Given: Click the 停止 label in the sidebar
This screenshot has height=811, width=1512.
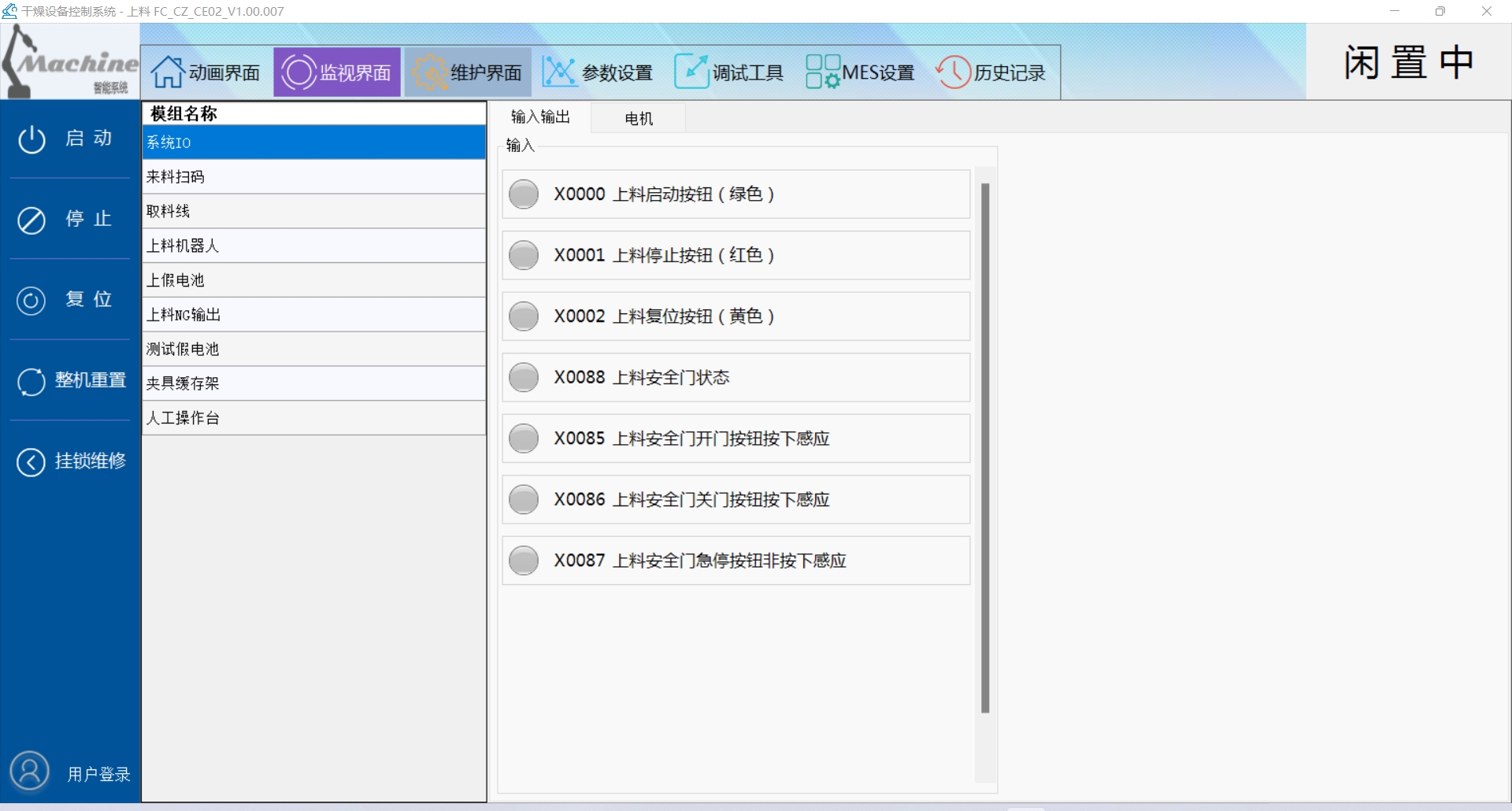Looking at the screenshot, I should [89, 219].
